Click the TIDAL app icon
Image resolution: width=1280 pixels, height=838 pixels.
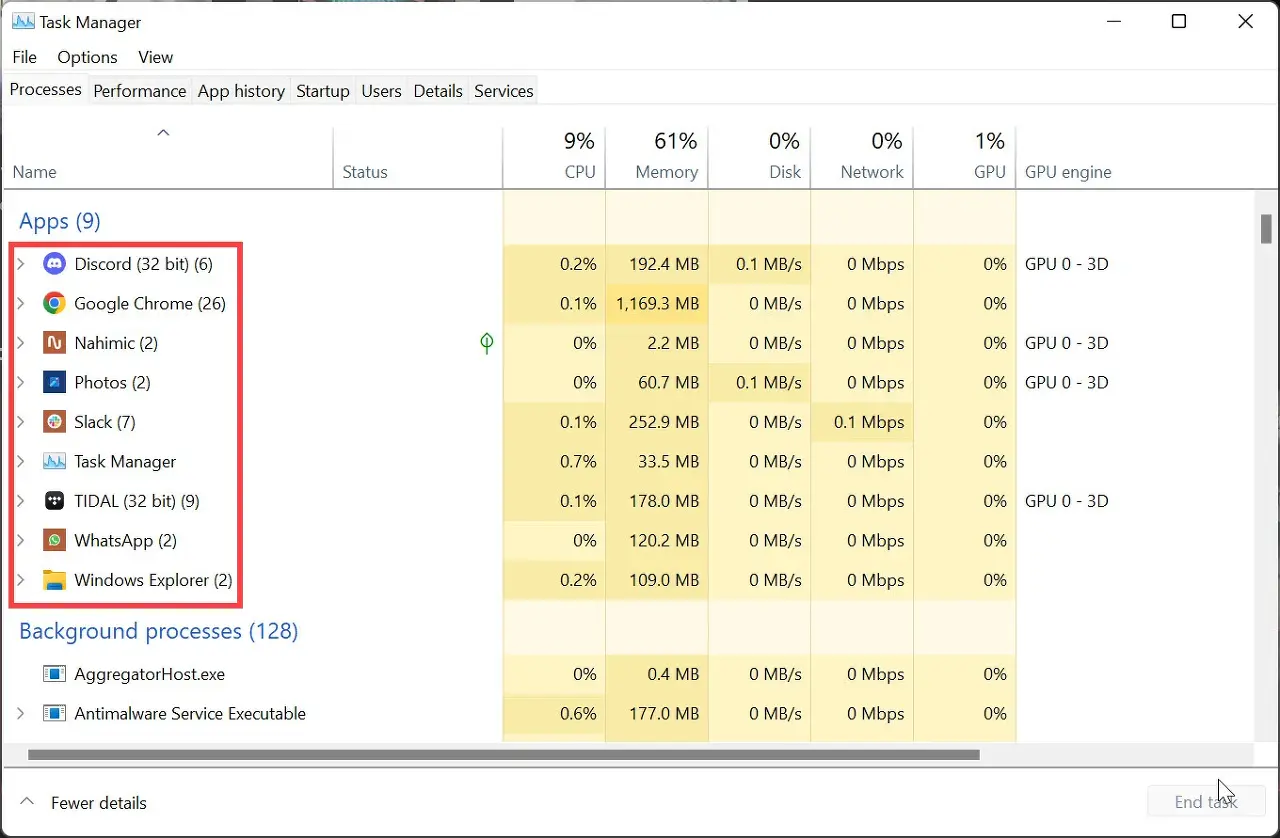[x=54, y=501]
